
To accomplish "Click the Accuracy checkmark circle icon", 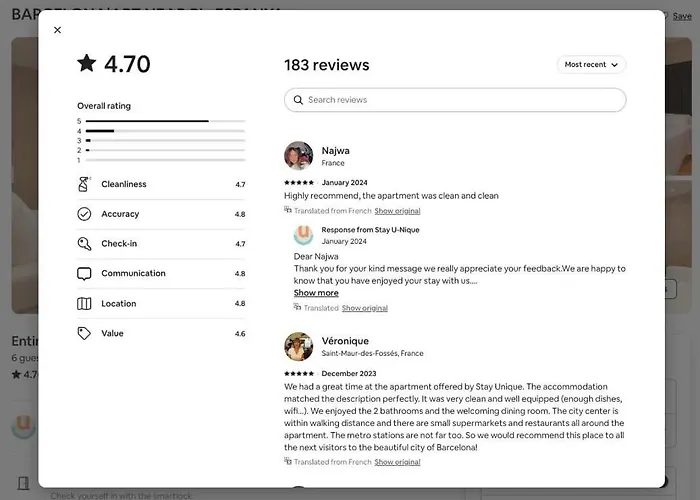I will click(x=84, y=214).
